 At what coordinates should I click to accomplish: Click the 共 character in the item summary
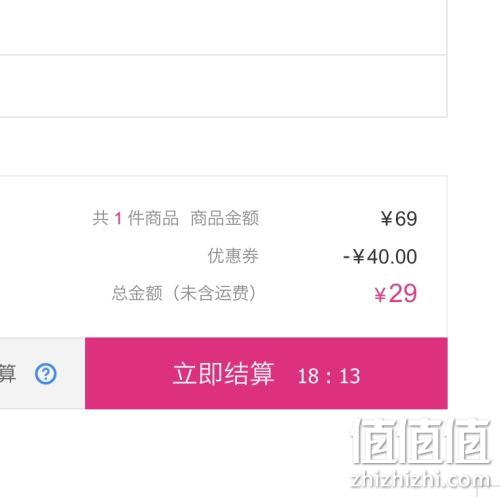100,218
